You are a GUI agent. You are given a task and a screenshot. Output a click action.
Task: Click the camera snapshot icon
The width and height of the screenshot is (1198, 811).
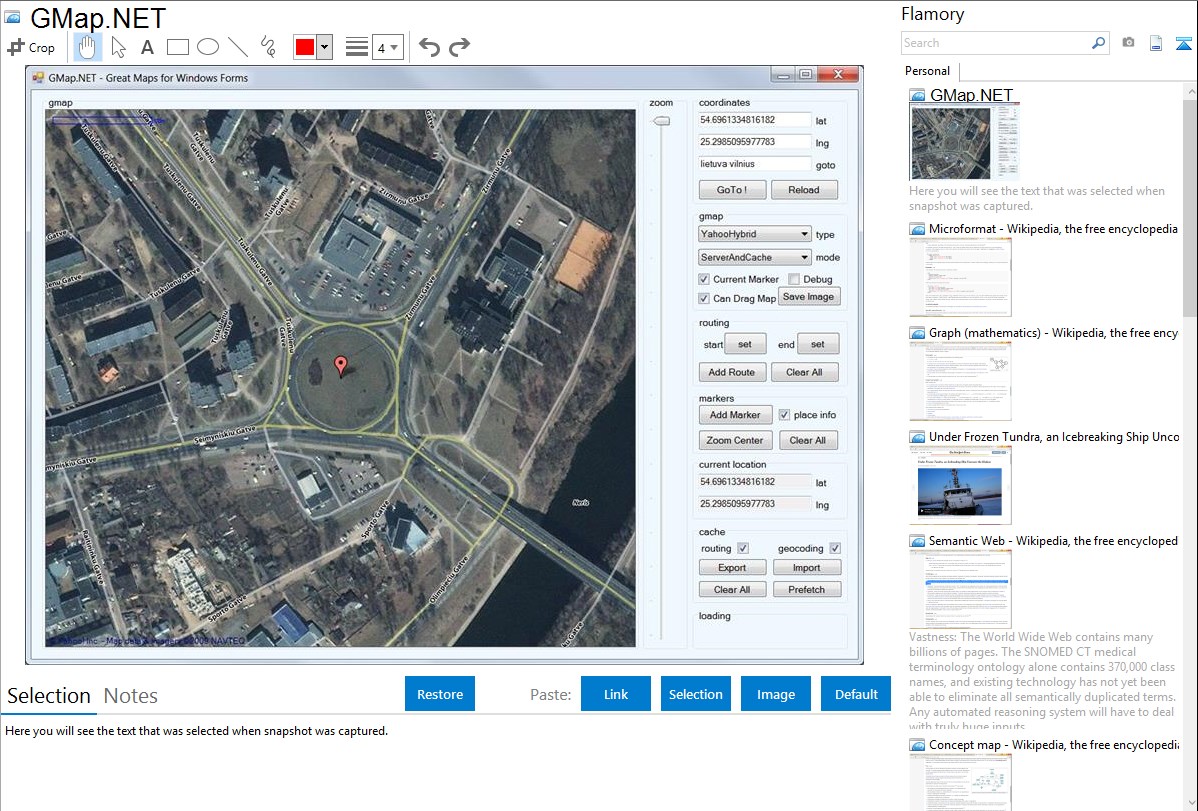pyautogui.click(x=1128, y=43)
